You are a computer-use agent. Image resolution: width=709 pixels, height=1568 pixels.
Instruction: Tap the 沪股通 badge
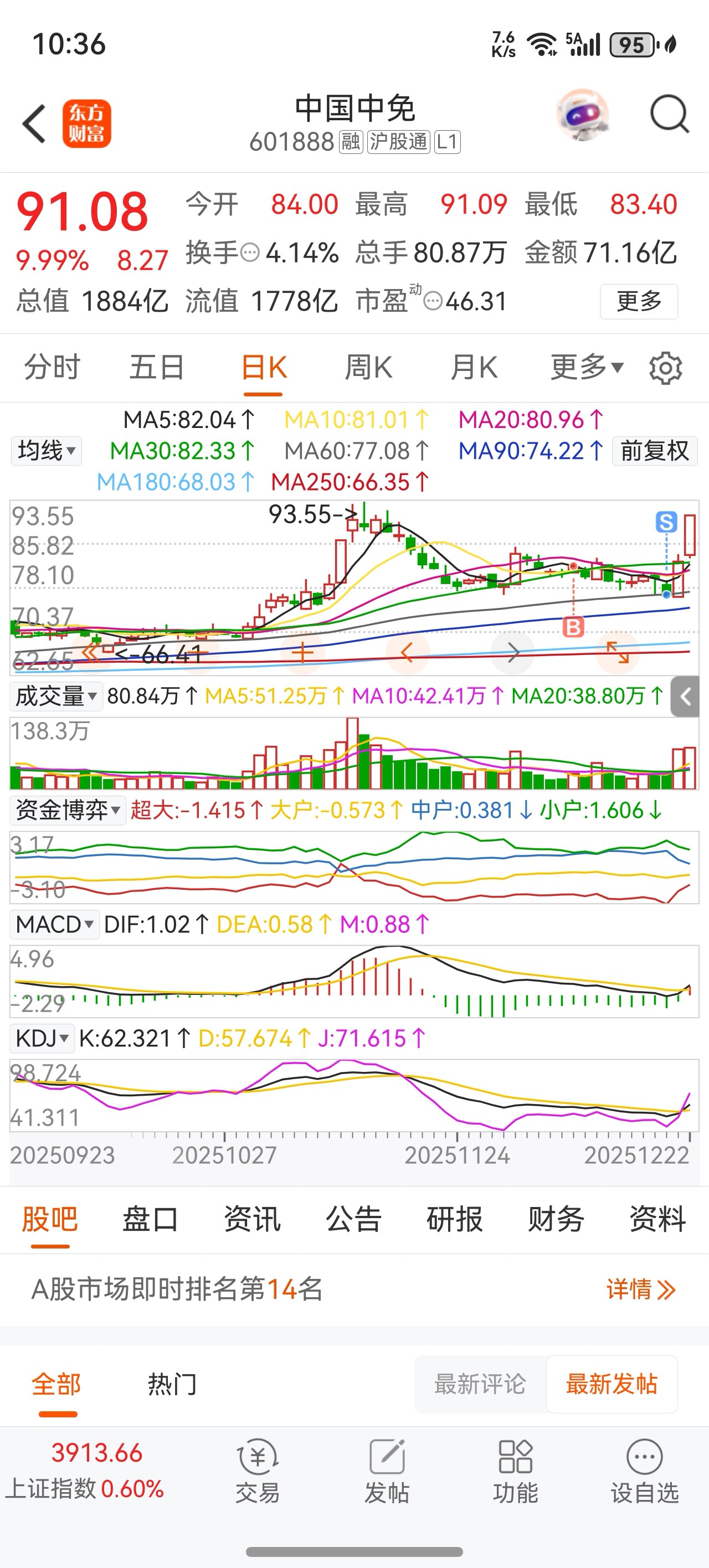click(399, 142)
